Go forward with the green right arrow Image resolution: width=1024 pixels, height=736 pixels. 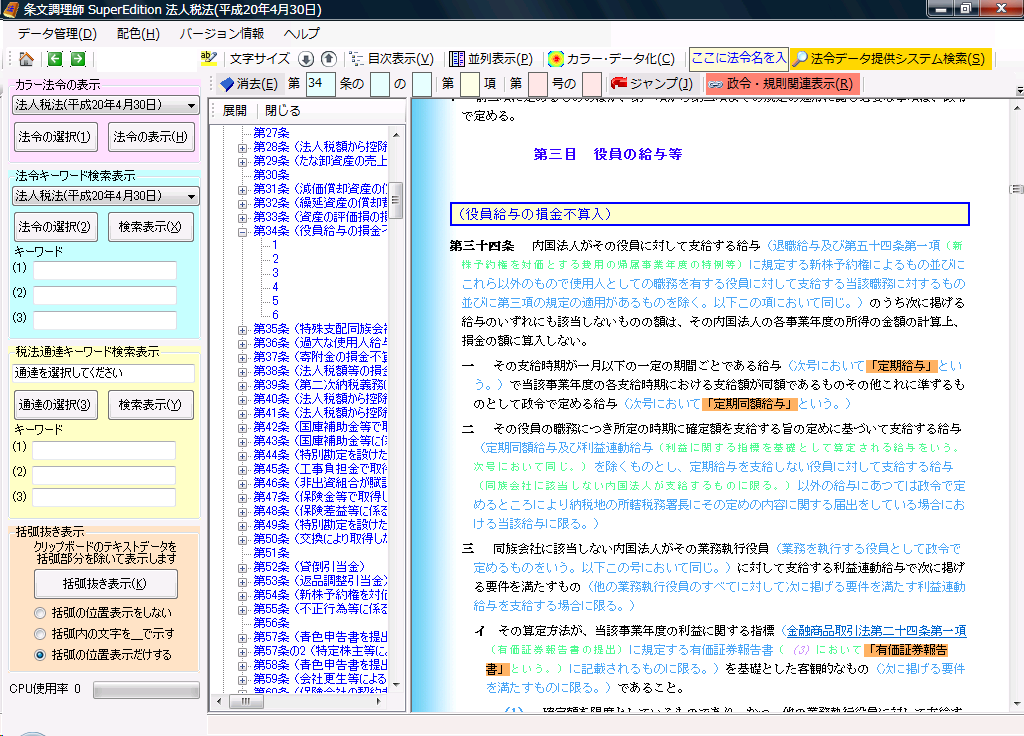click(78, 59)
